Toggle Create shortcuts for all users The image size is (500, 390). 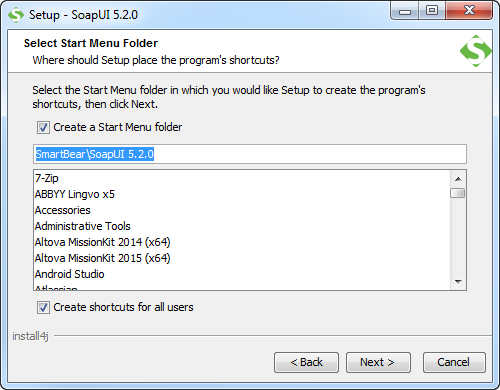point(43,307)
